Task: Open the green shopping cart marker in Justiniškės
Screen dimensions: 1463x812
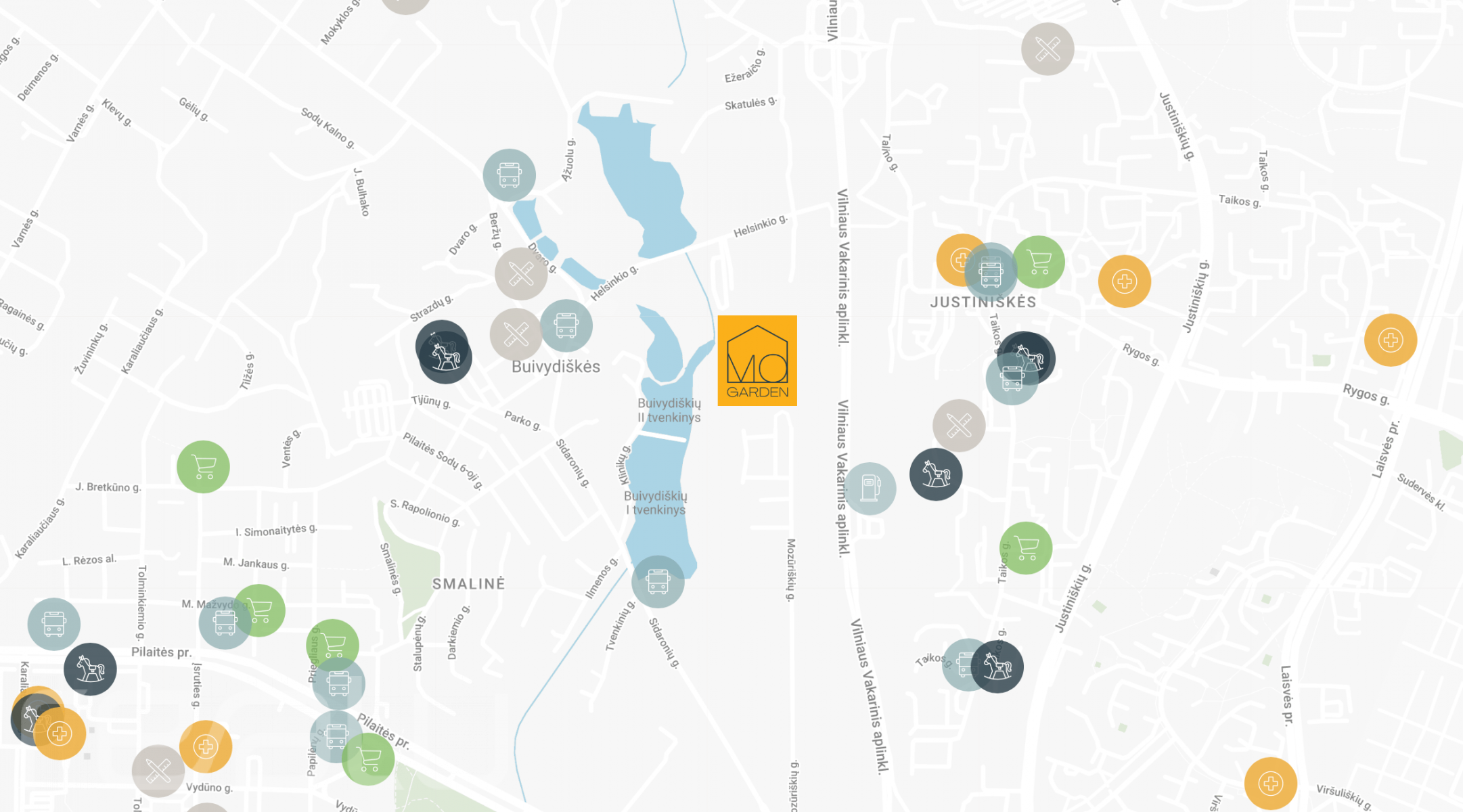Action: [x=1039, y=262]
